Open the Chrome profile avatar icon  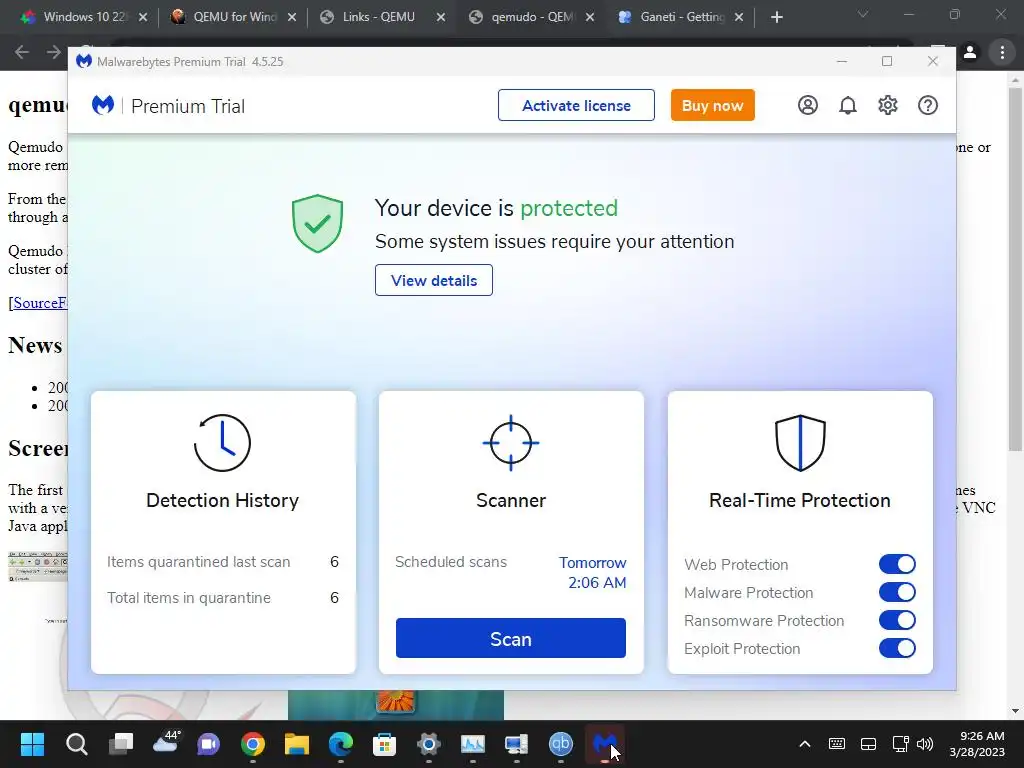970,52
